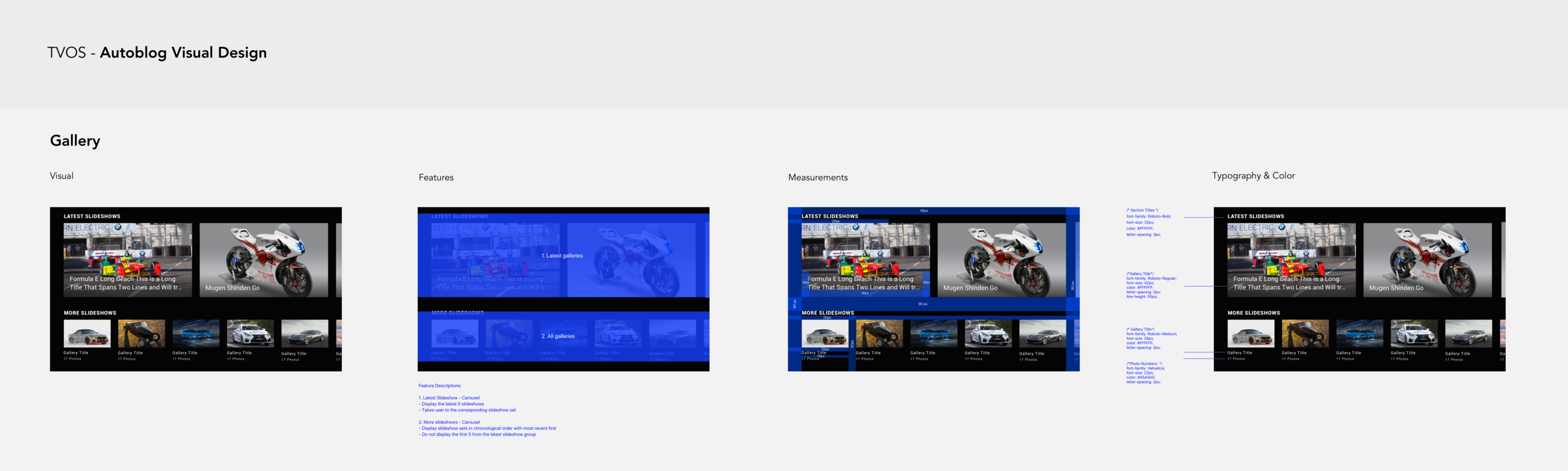Click 'font-family: Roboto-Medium;' spec line

tap(1152, 334)
